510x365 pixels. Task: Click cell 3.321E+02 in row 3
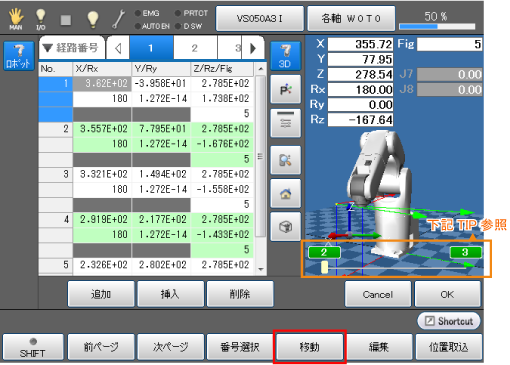[102, 174]
